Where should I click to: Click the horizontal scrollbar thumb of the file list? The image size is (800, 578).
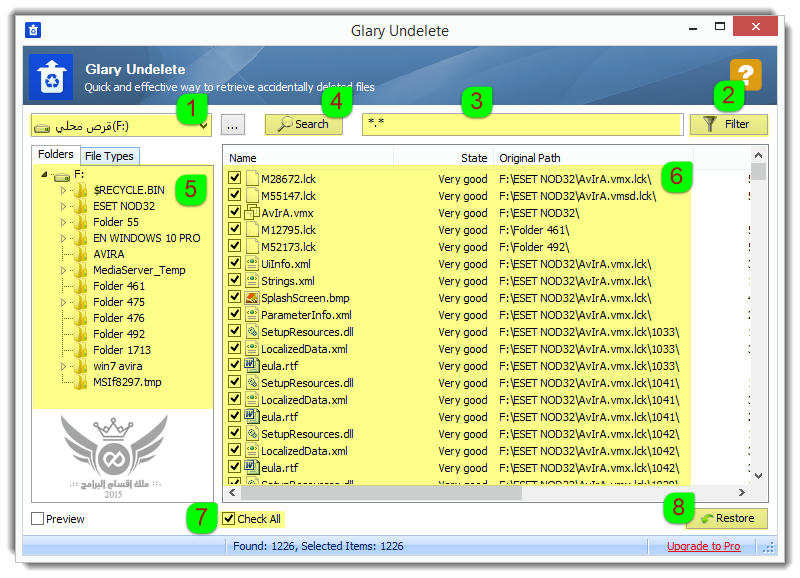(381, 493)
